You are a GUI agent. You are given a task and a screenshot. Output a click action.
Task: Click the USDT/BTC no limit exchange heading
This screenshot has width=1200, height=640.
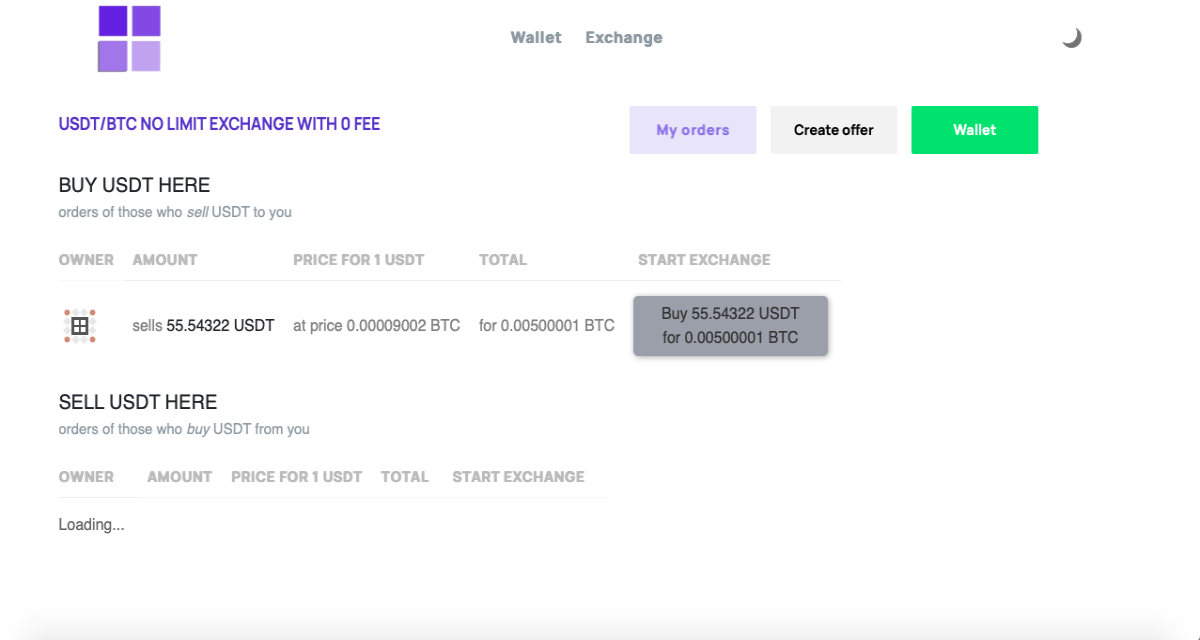[219, 125]
